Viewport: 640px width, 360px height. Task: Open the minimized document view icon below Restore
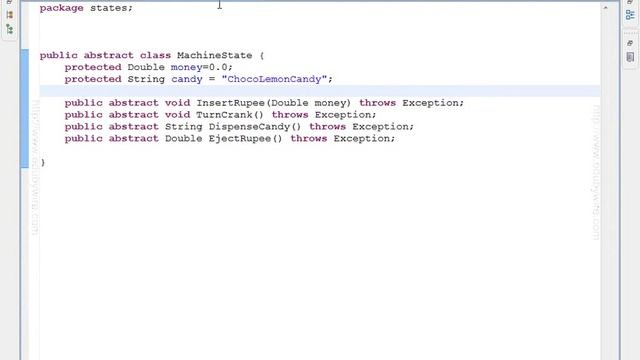[630, 57]
